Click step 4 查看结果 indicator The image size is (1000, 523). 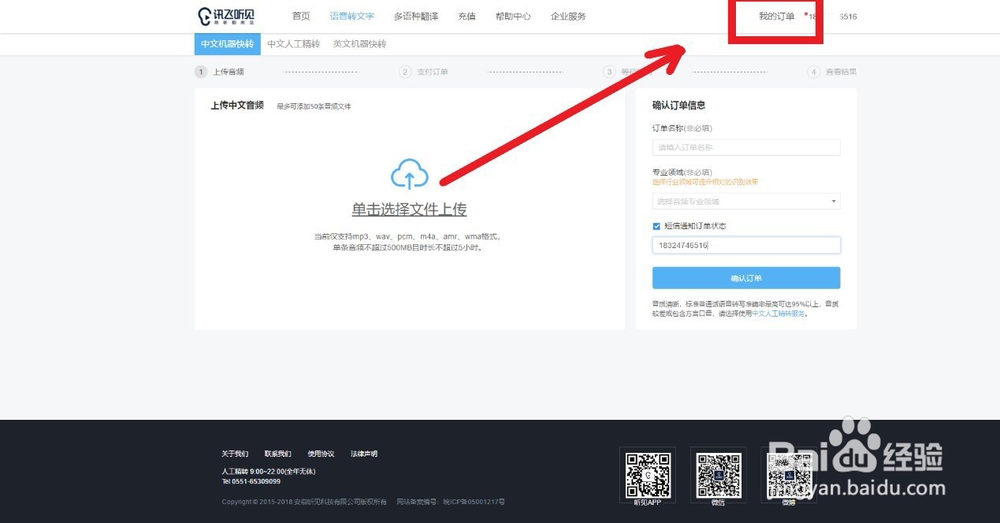click(x=832, y=72)
